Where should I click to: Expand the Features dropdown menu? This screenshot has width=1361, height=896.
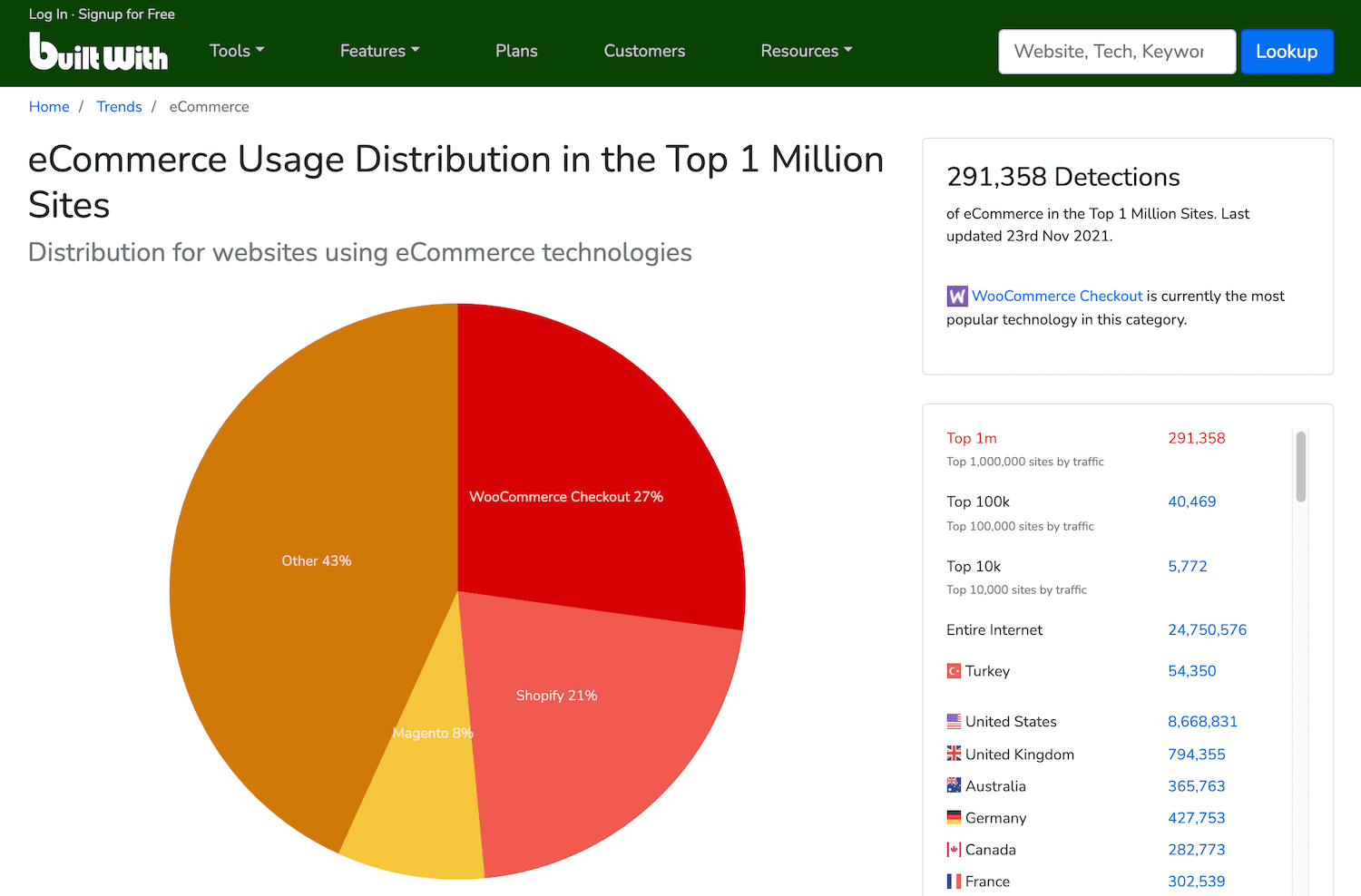[x=379, y=51]
